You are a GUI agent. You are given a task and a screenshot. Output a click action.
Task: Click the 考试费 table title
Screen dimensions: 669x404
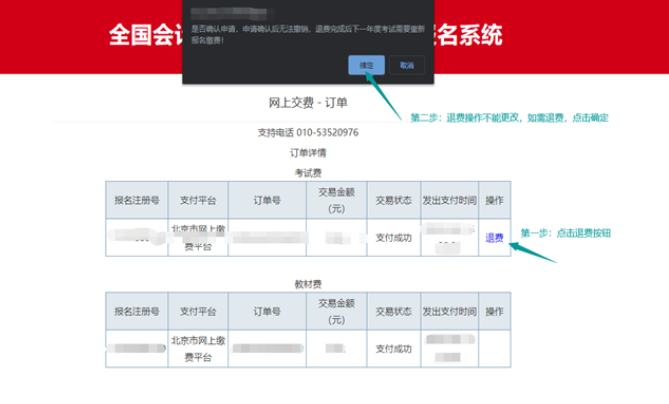coord(307,173)
